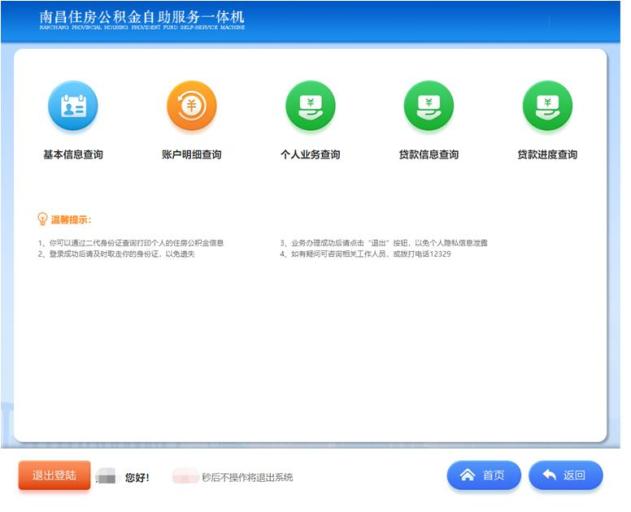Click the 秒后不操作将退出系统 countdown text

[x=247, y=478]
